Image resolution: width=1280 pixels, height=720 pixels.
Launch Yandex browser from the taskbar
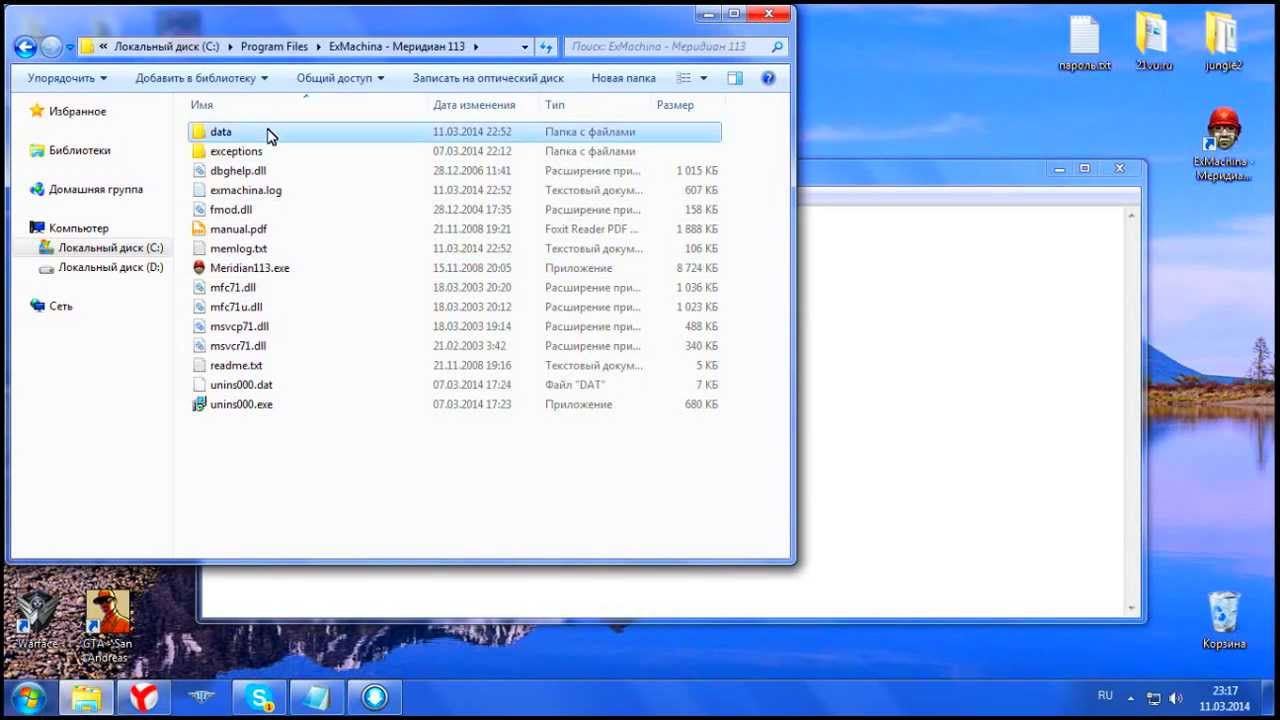(144, 697)
